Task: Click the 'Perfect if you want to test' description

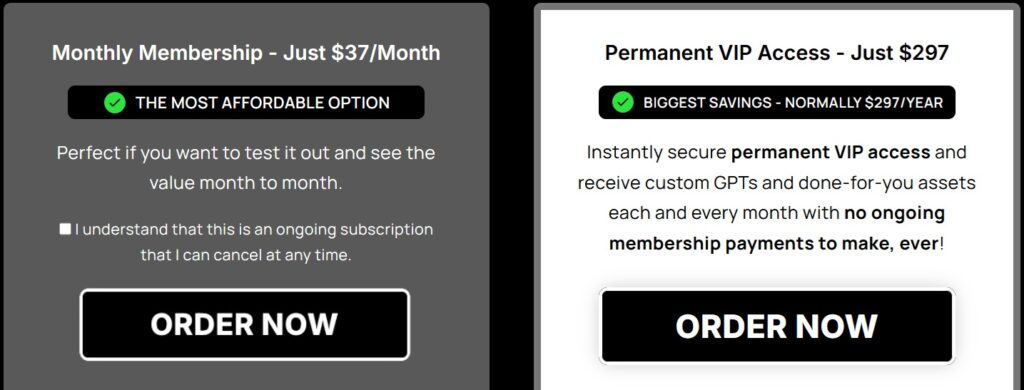Action: point(246,153)
